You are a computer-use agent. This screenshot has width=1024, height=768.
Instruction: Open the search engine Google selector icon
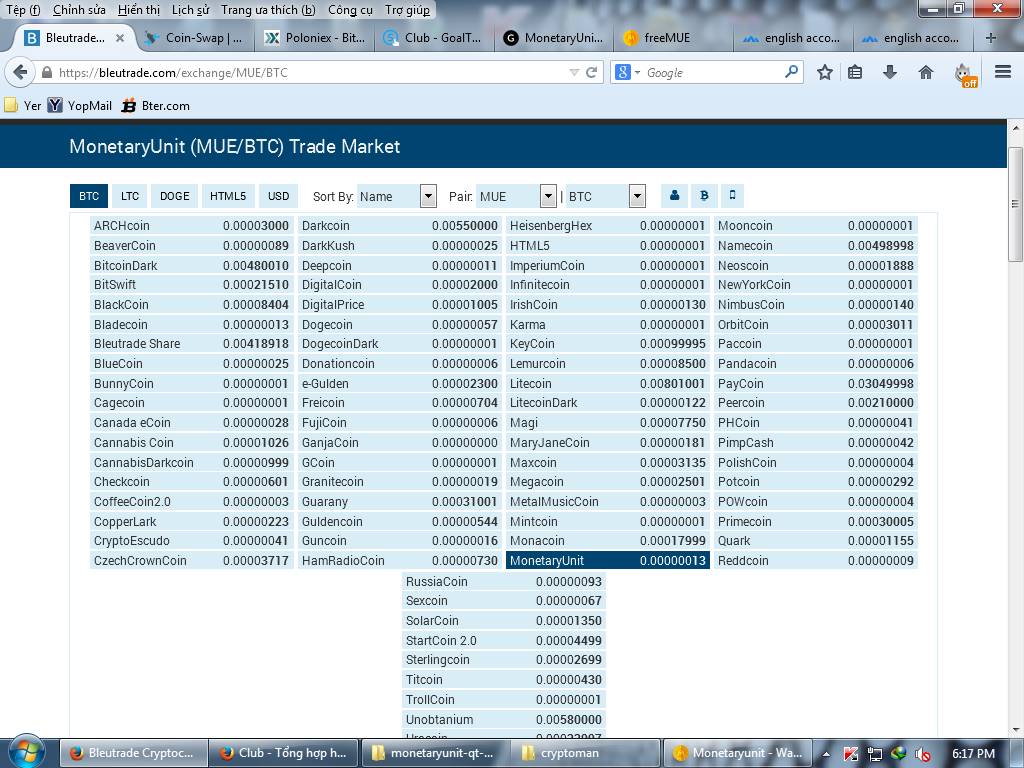[627, 72]
